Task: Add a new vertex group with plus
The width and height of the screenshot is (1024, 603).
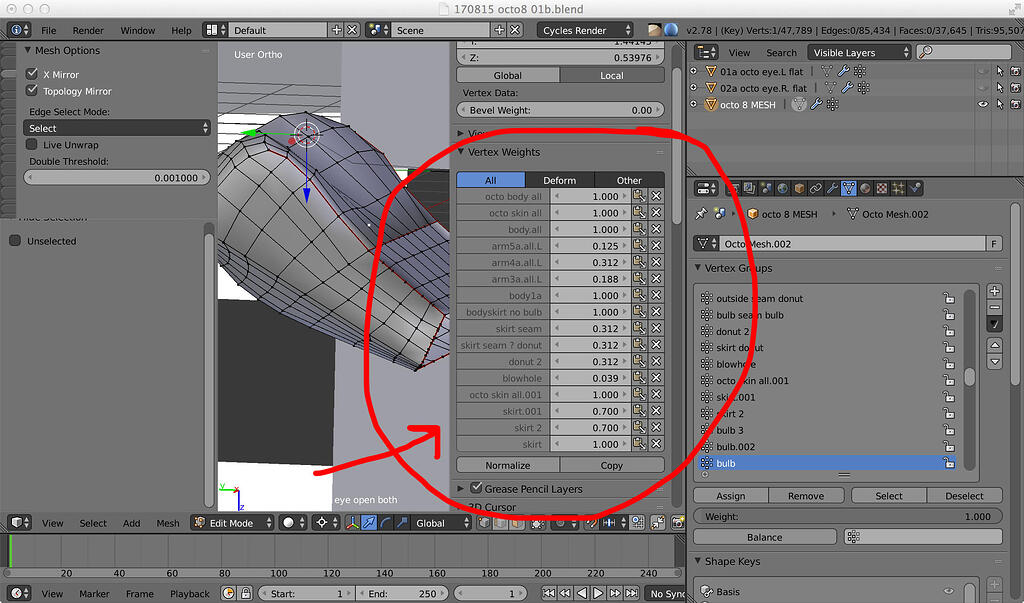Action: tap(995, 291)
